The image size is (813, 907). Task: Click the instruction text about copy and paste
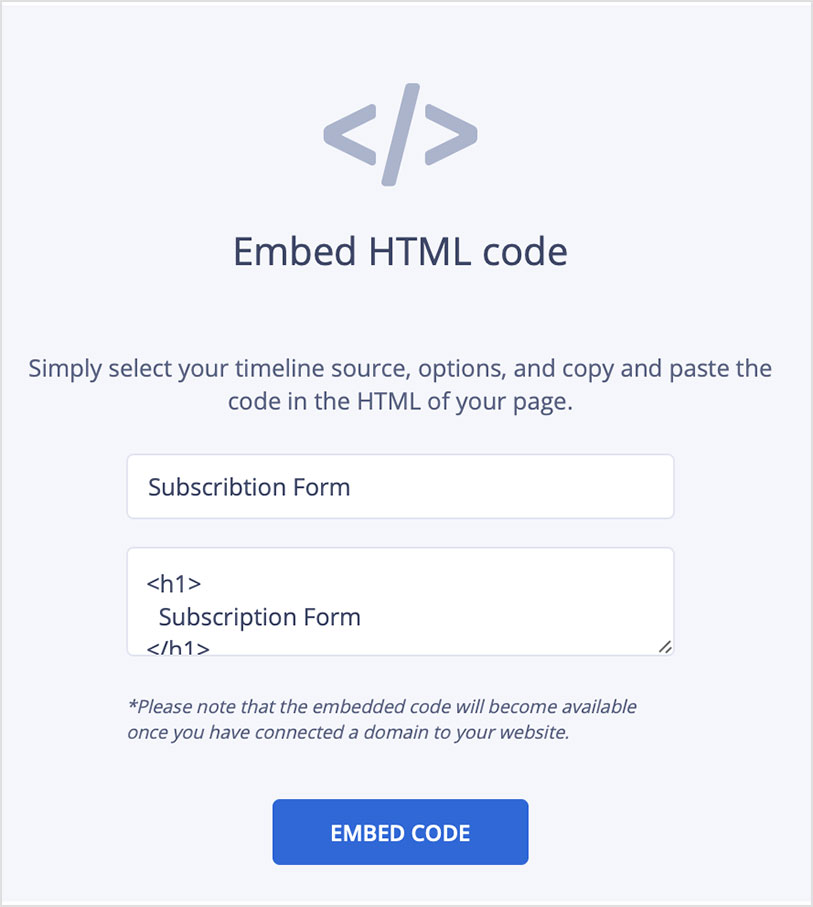[x=399, y=384]
